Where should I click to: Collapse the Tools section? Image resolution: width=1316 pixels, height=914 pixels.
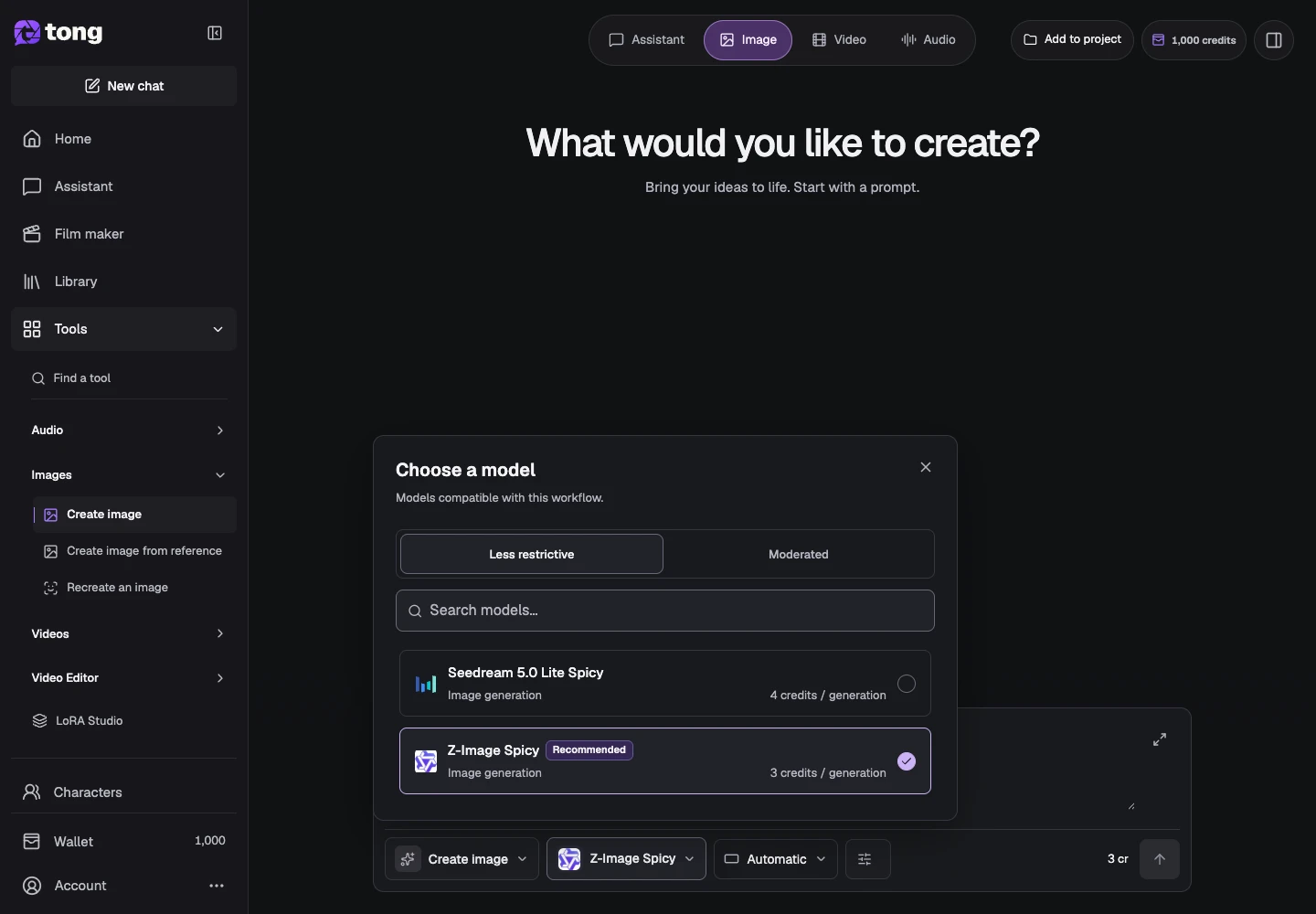[x=123, y=329]
